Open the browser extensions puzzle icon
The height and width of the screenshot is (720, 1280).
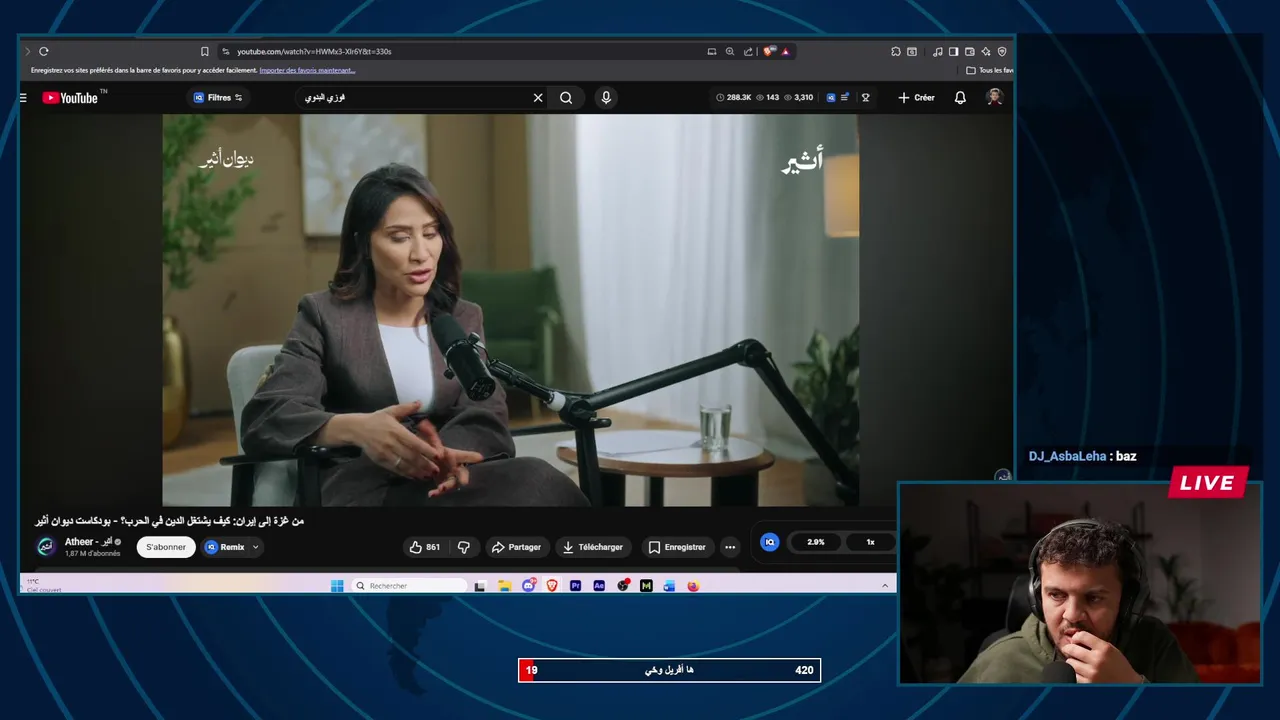click(x=896, y=51)
